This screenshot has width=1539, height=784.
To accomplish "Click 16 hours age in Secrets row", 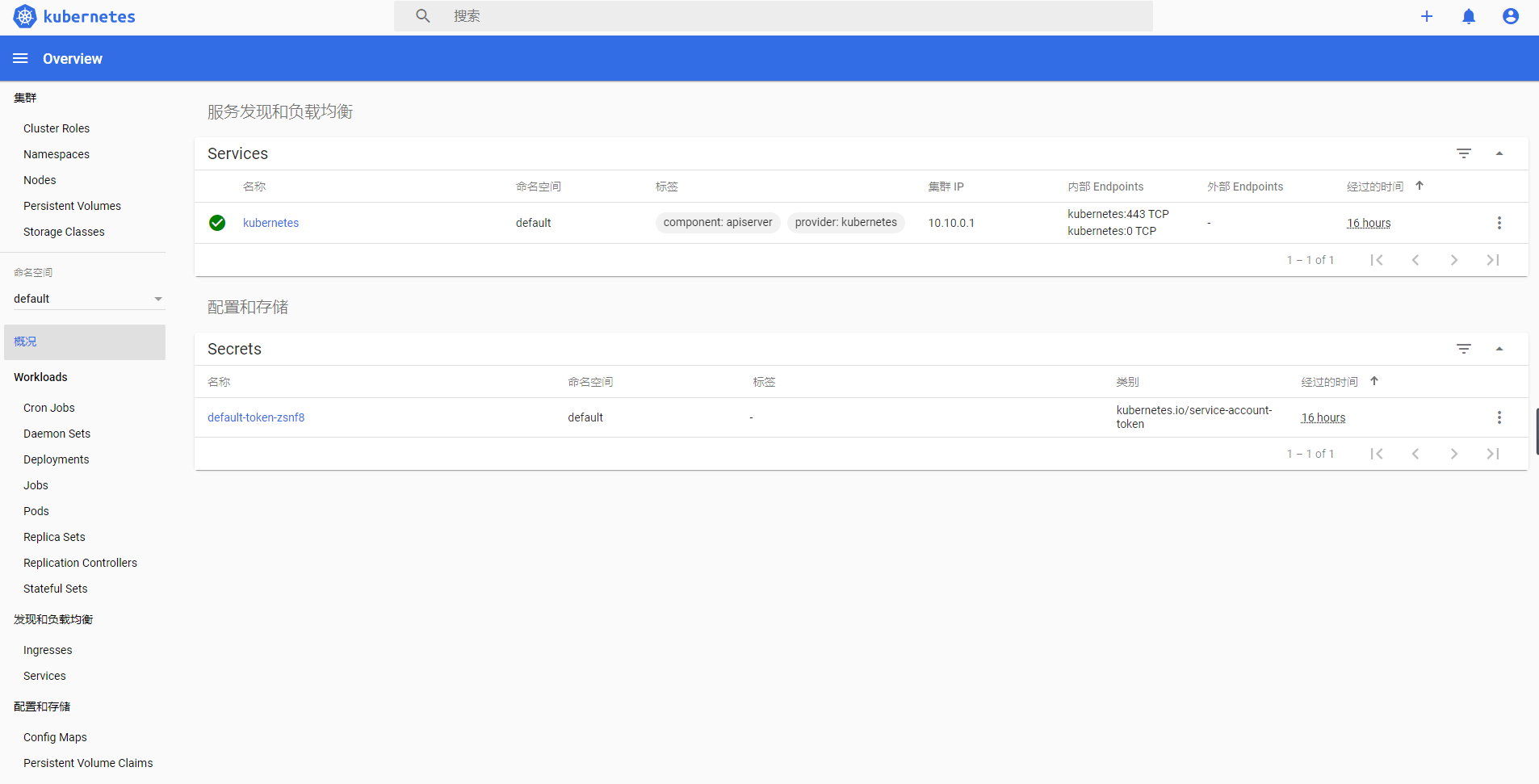I will tap(1323, 417).
